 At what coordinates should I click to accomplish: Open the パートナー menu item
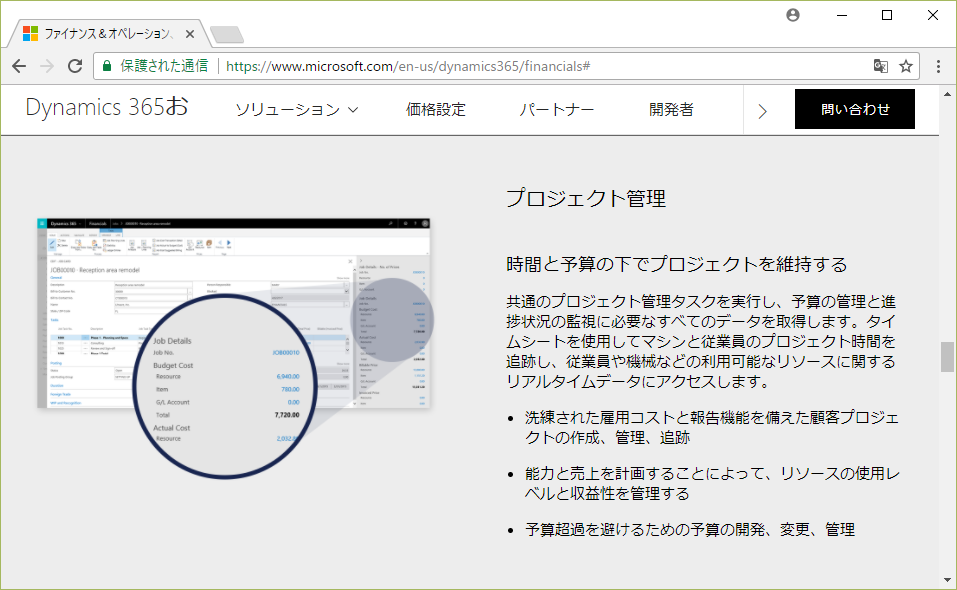pyautogui.click(x=556, y=110)
